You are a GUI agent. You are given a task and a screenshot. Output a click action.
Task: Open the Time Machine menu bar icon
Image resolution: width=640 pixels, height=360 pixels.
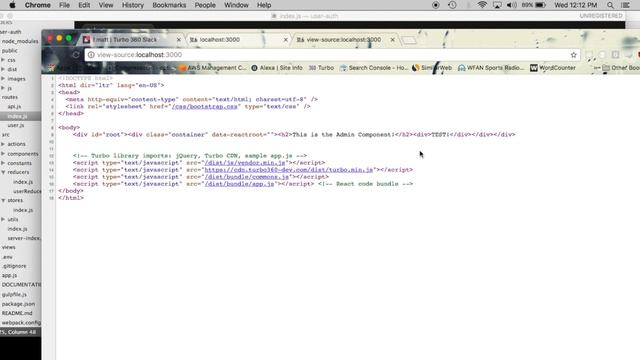coord(452,5)
